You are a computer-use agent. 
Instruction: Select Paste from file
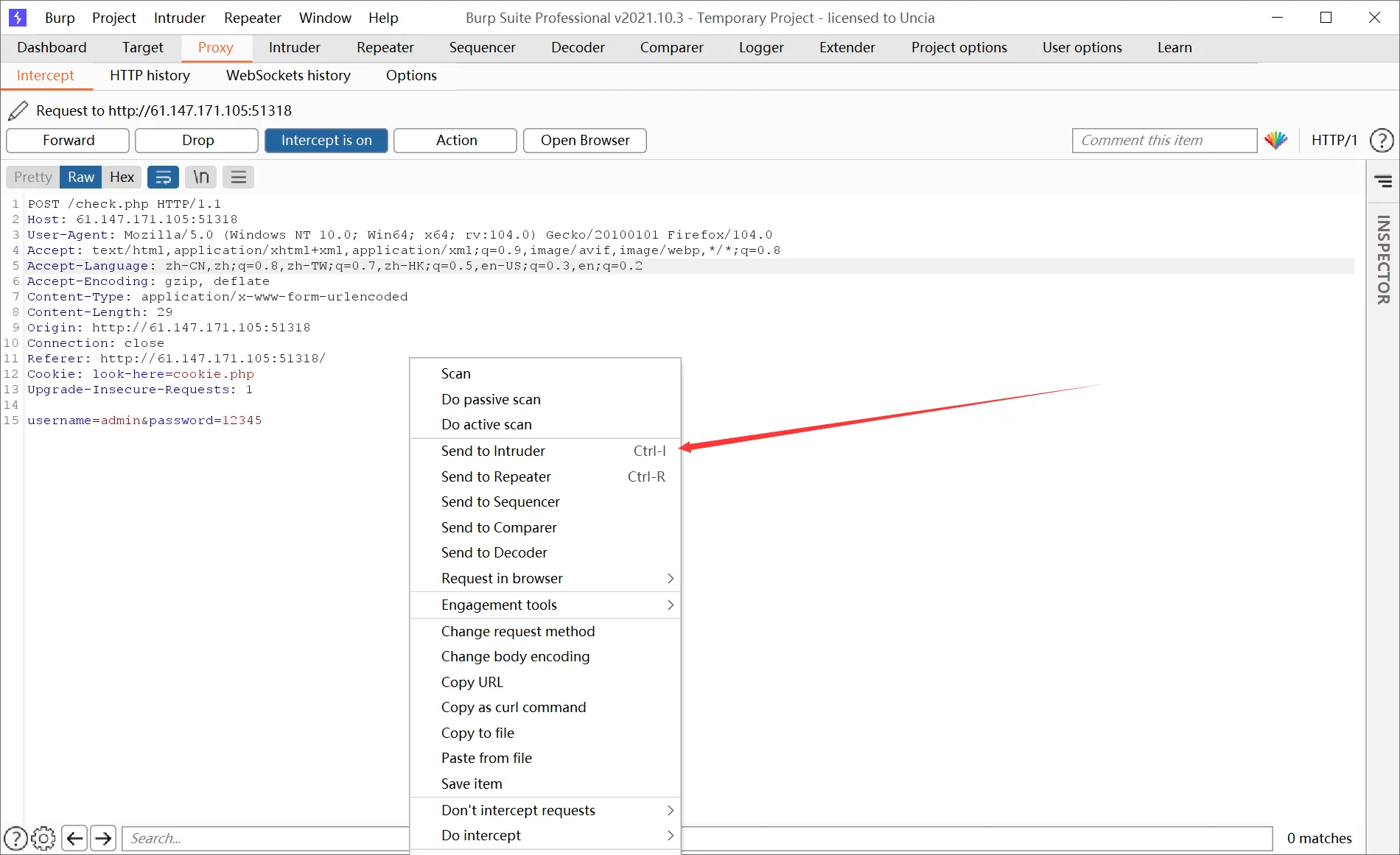pyautogui.click(x=545, y=758)
